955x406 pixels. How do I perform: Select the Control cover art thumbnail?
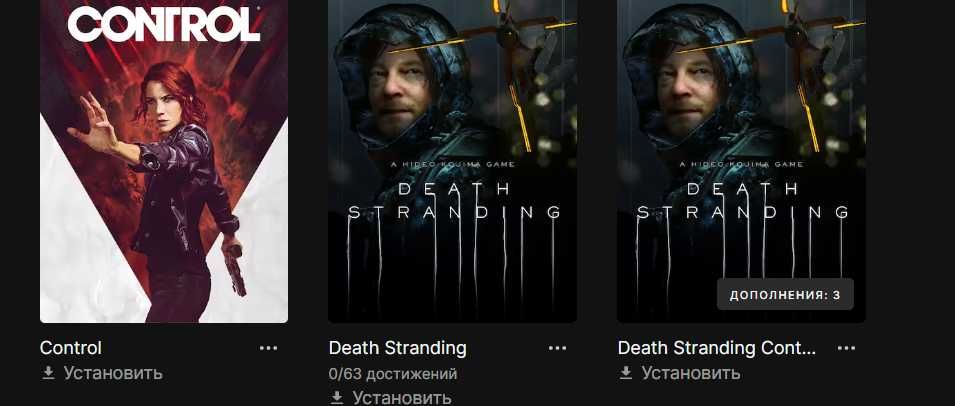pyautogui.click(x=164, y=161)
